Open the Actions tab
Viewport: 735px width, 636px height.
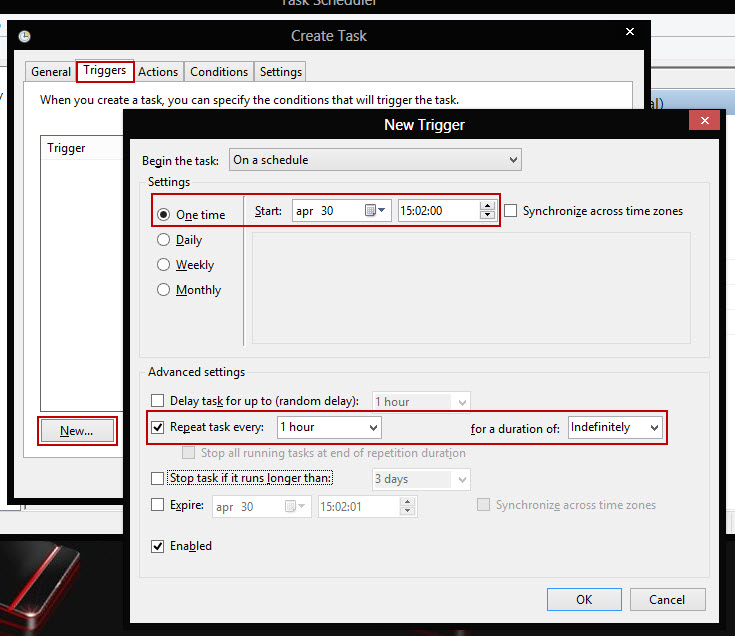pos(158,72)
